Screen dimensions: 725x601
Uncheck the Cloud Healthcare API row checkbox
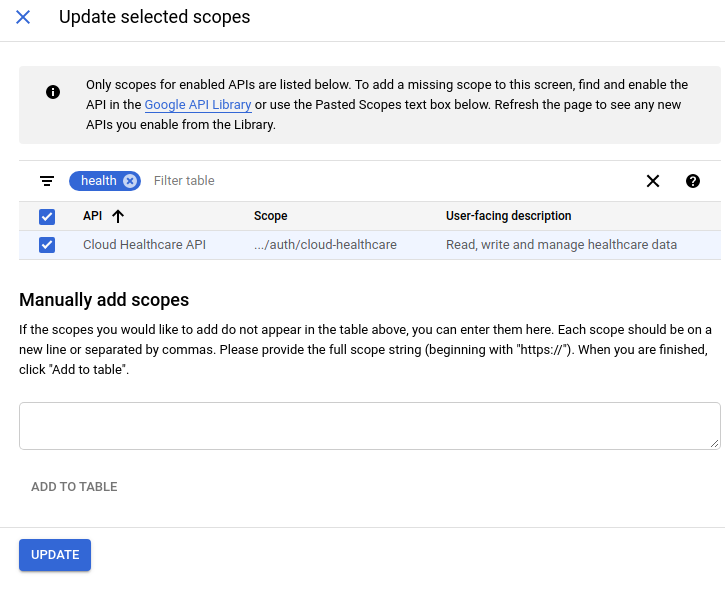pos(47,245)
